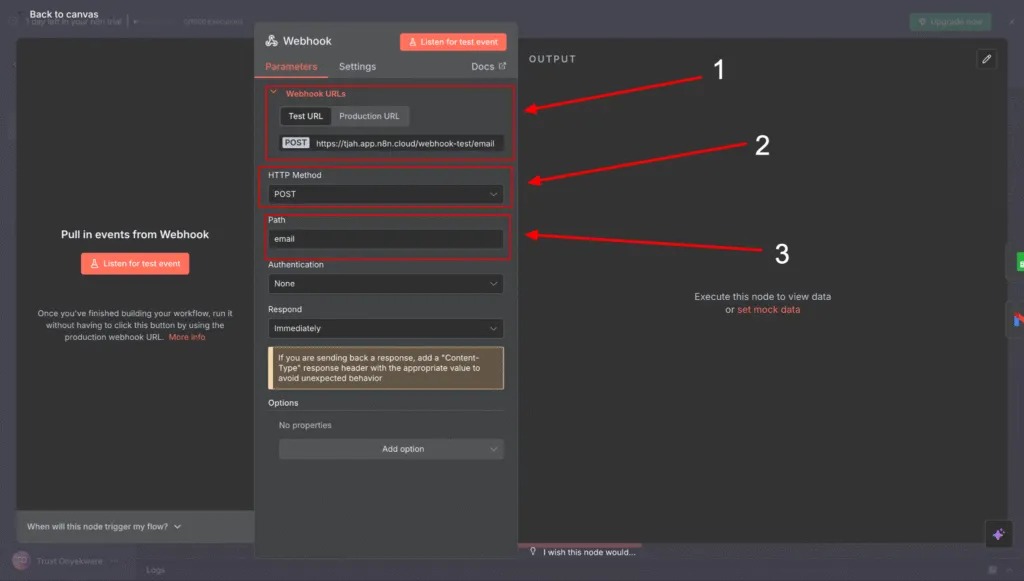
Task: Open the Authentication dropdown
Action: [x=385, y=284]
